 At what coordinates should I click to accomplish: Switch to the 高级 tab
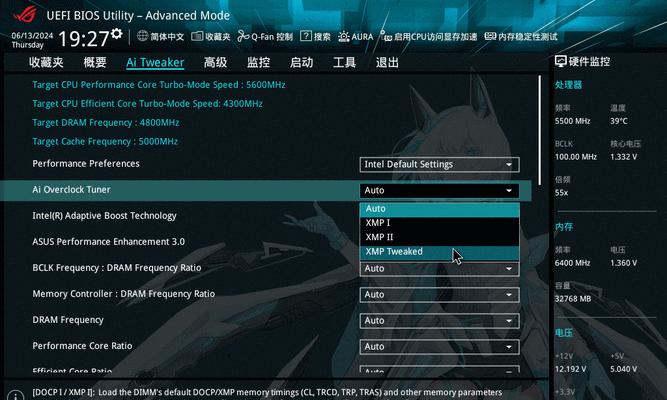215,63
